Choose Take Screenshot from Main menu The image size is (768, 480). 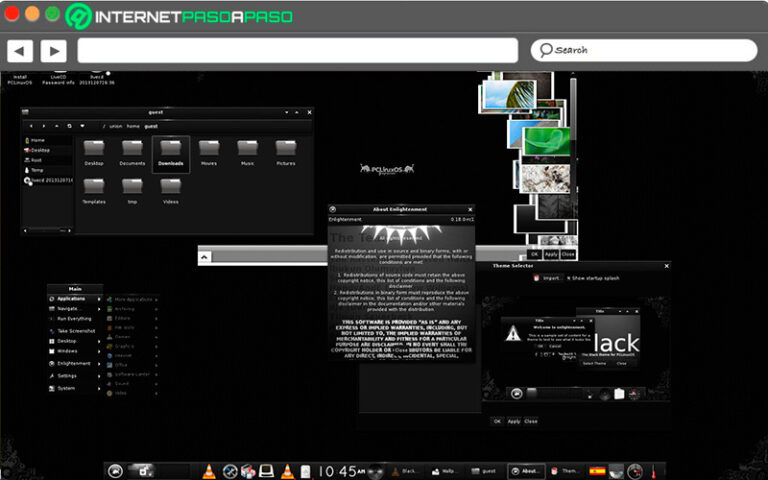(77, 330)
